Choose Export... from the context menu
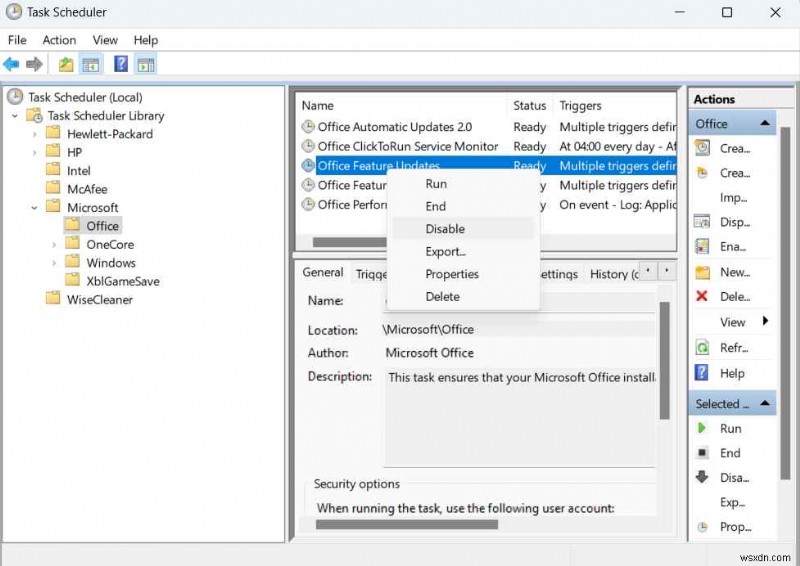The height and width of the screenshot is (566, 800). pyautogui.click(x=463, y=251)
